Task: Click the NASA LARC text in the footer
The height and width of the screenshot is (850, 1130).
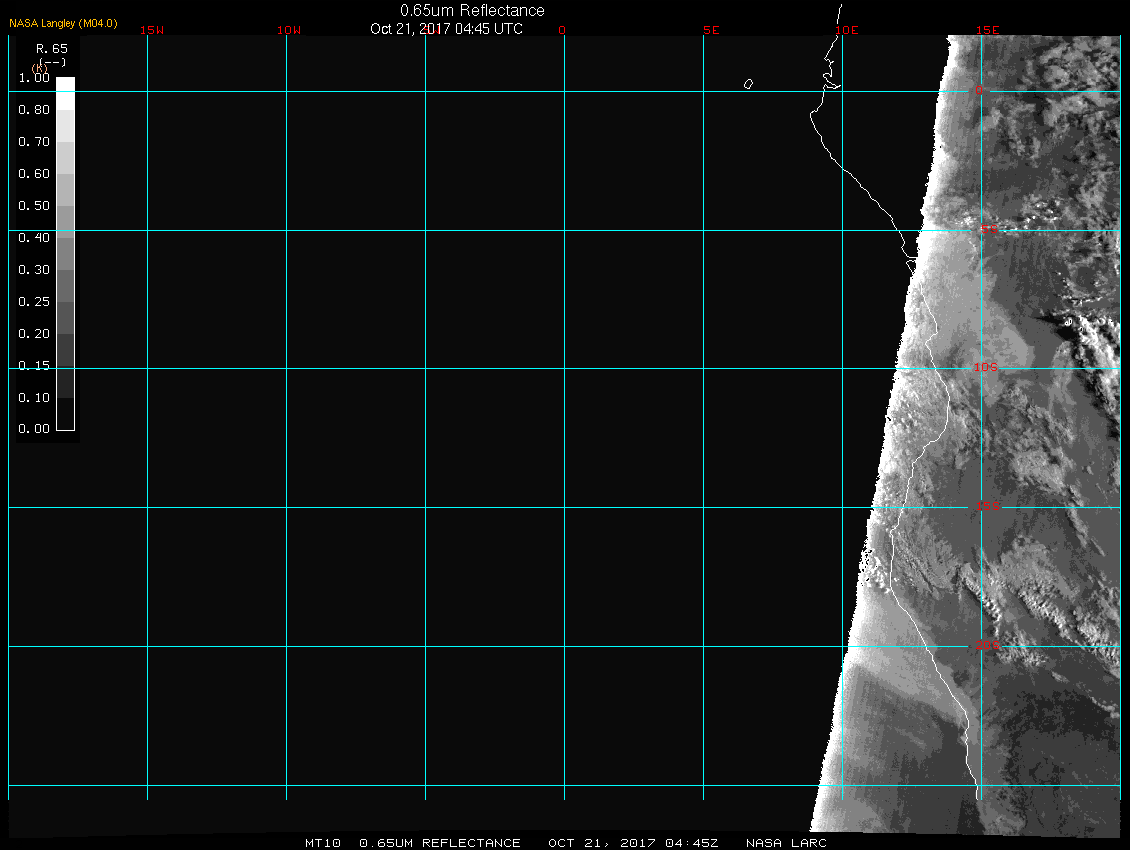Action: (786, 843)
